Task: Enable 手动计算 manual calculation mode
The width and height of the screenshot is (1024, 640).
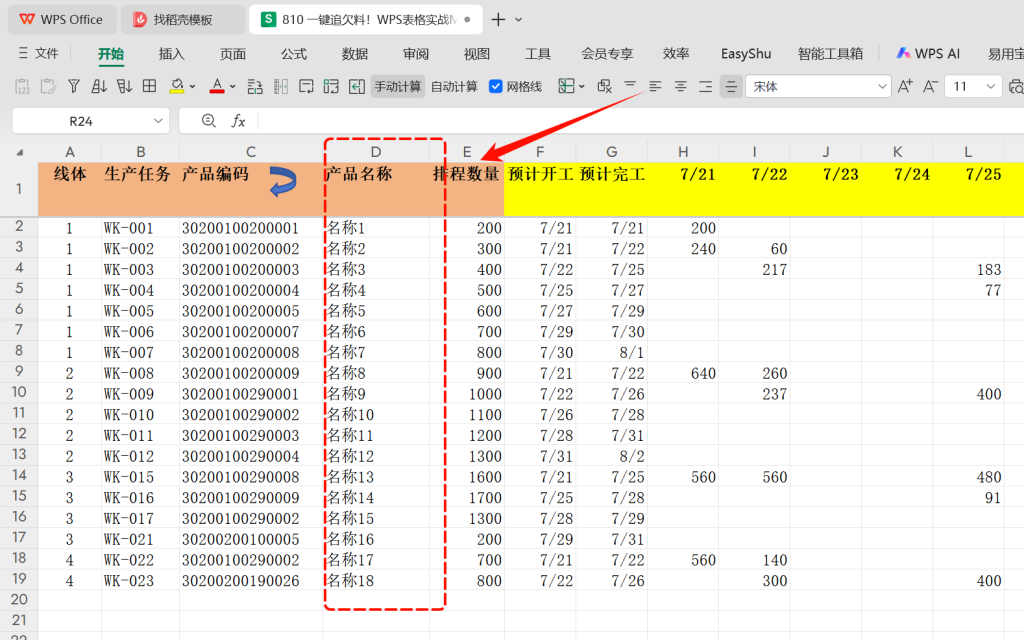Action: tap(397, 86)
